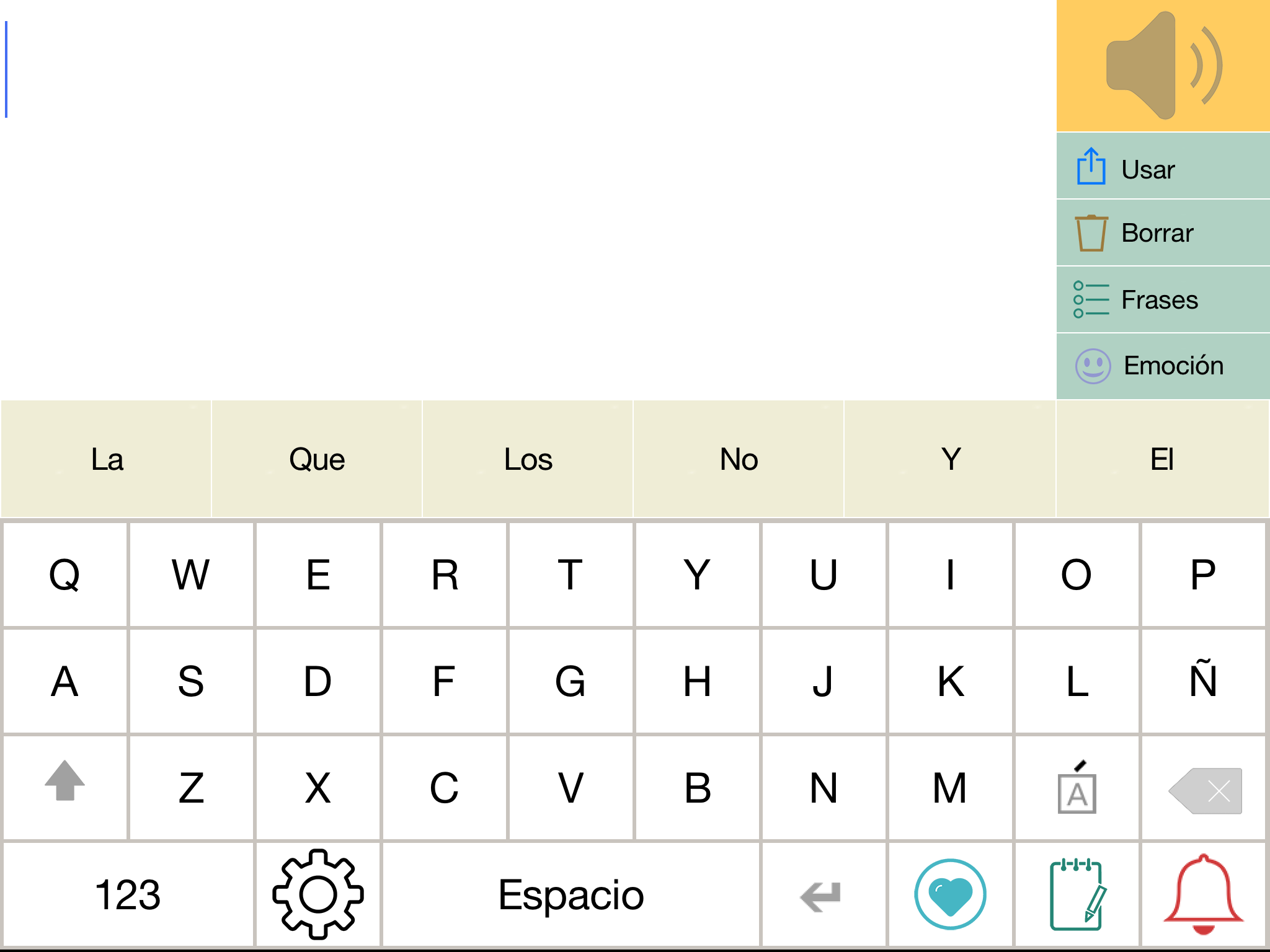The height and width of the screenshot is (952, 1270).
Task: Click the Usar share button
Action: 1163,169
